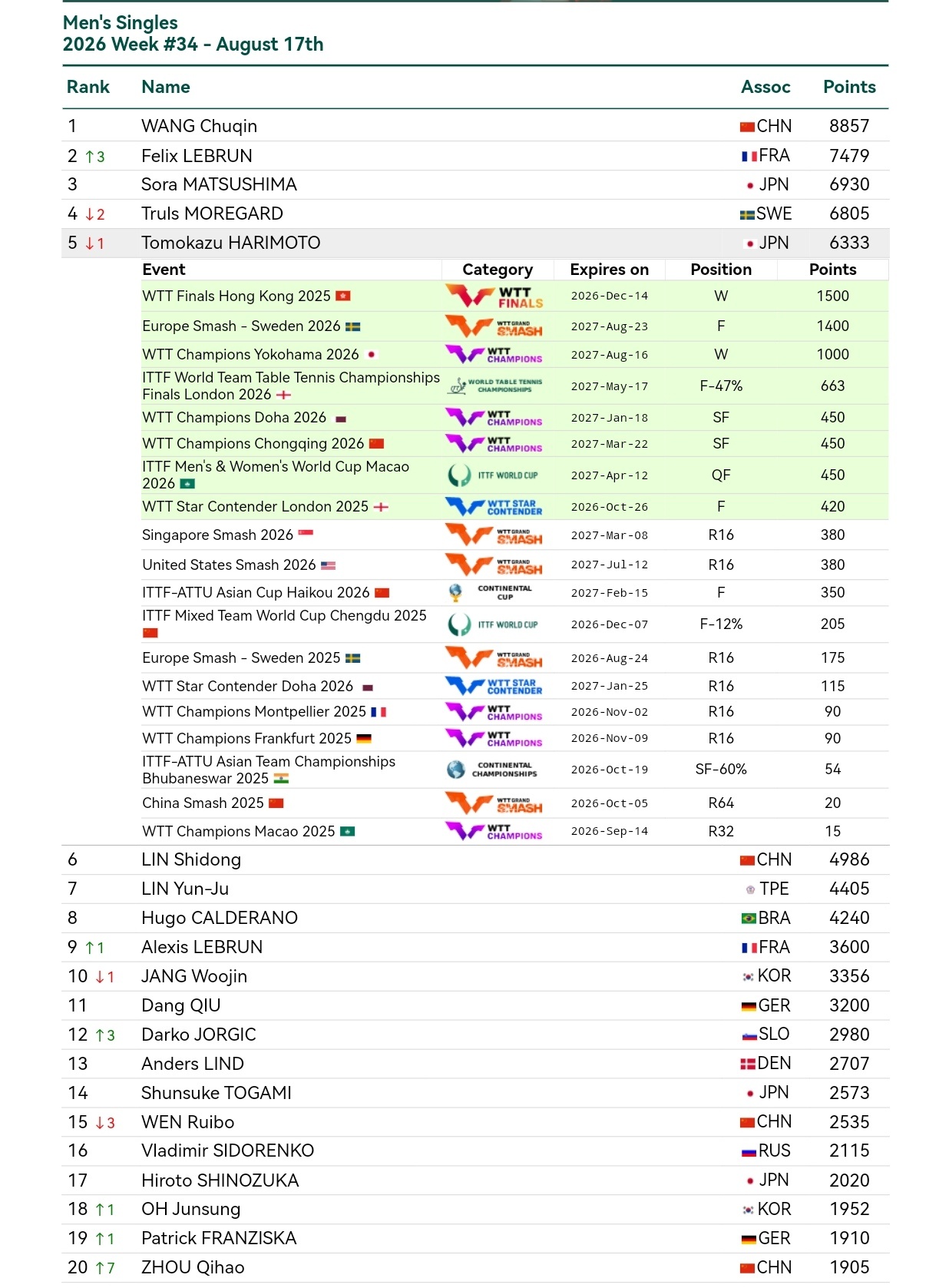Click Patrick FRANZISKA's name
949x1288 pixels.
[219, 1239]
